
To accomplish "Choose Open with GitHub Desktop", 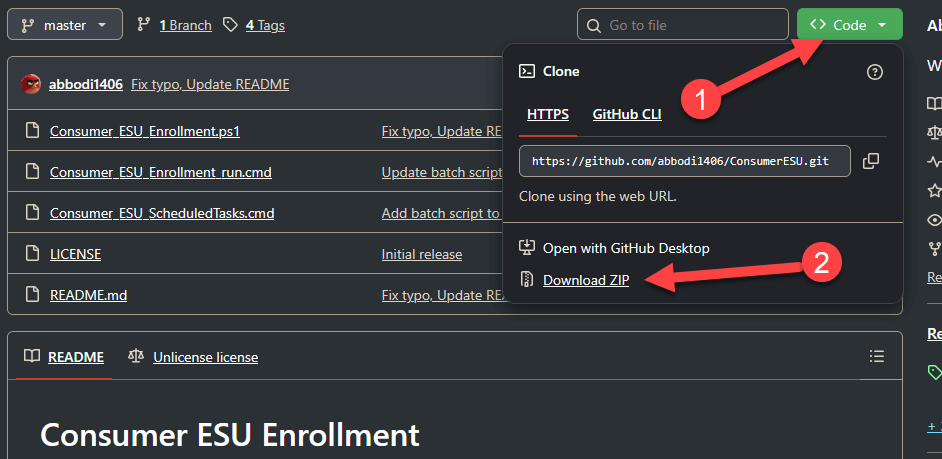I will point(626,247).
